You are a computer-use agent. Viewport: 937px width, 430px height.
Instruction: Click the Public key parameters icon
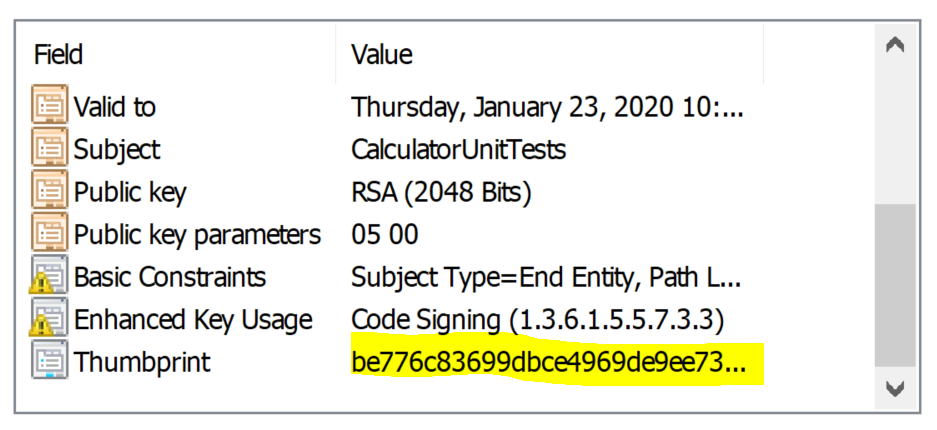[49, 234]
